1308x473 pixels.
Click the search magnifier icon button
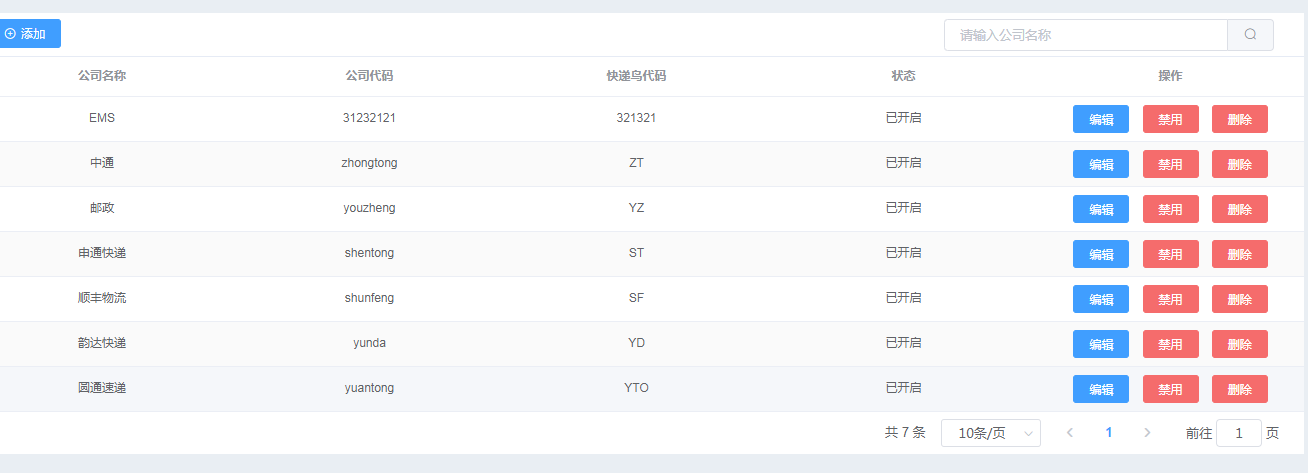[1250, 34]
